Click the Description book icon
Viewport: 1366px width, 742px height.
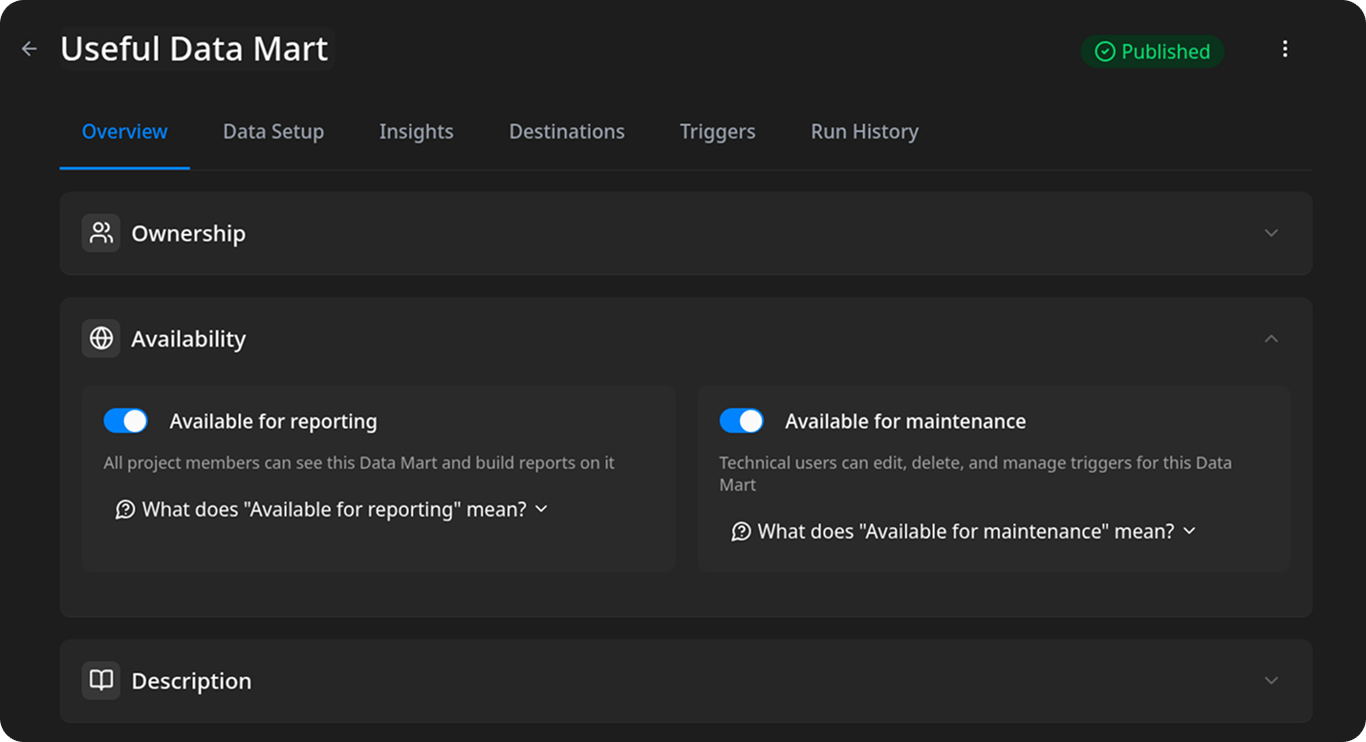click(100, 680)
